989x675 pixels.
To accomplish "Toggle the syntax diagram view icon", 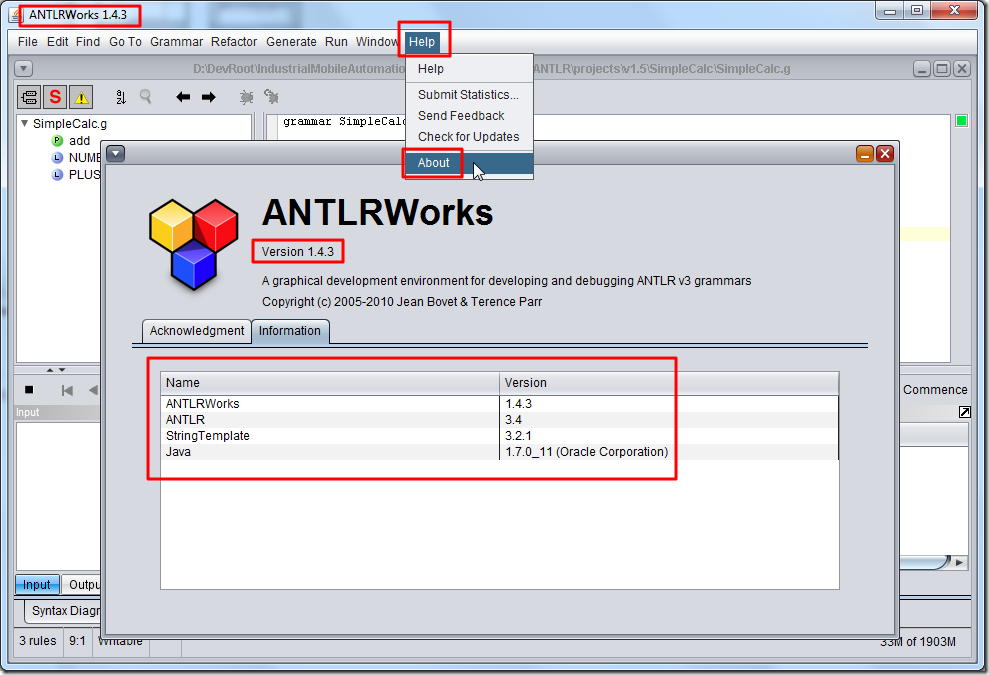I will 29,97.
